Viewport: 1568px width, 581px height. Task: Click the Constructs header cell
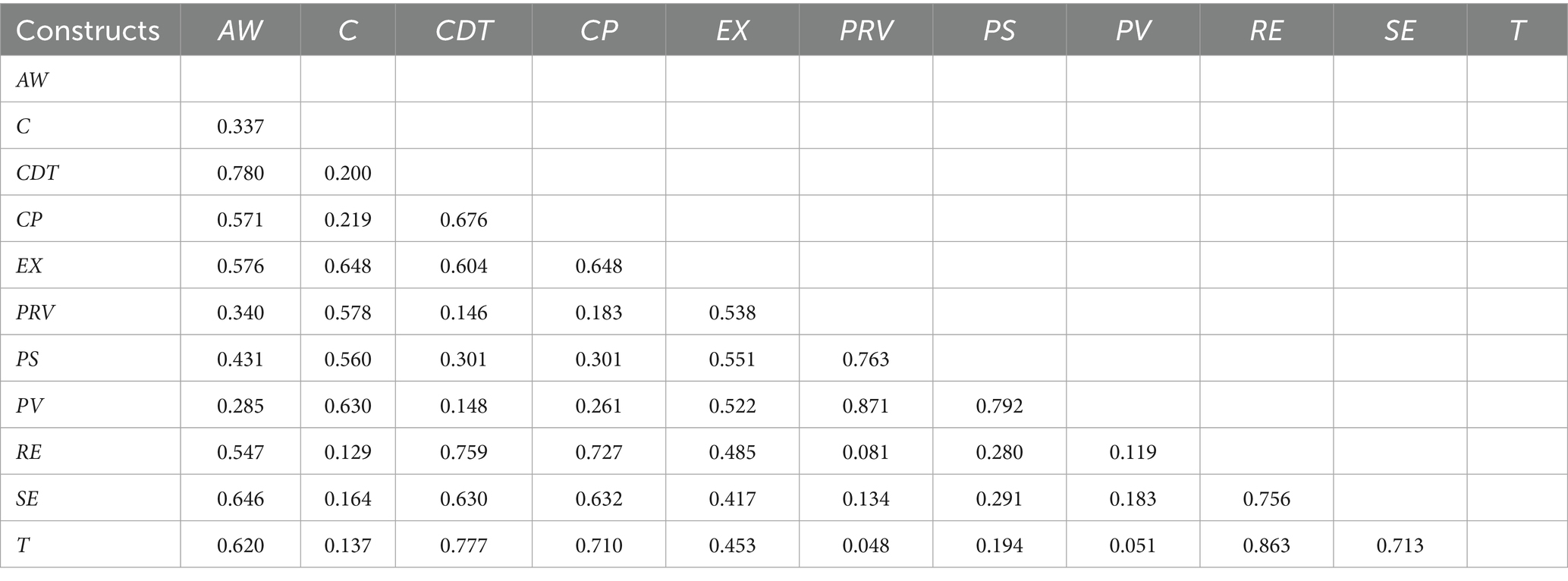pos(88,30)
